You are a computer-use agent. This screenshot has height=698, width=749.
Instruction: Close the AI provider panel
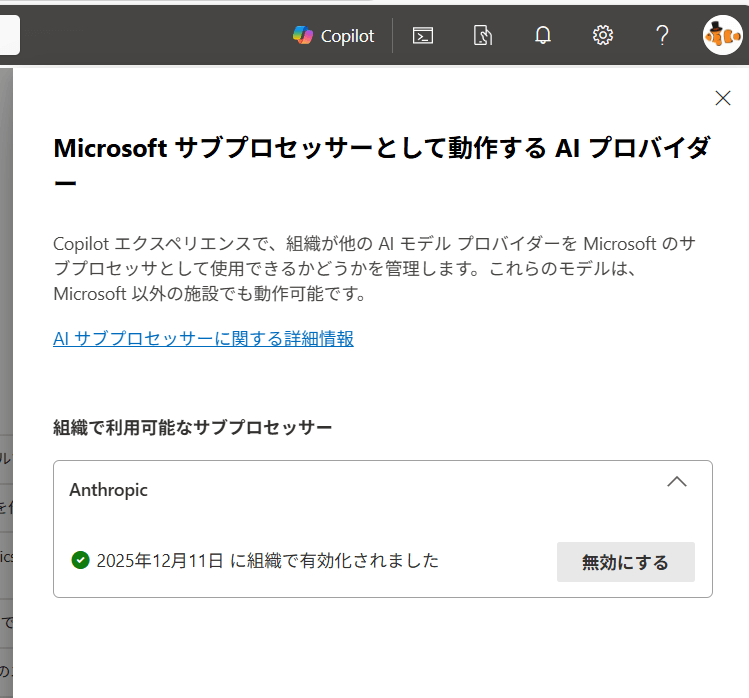click(x=723, y=98)
